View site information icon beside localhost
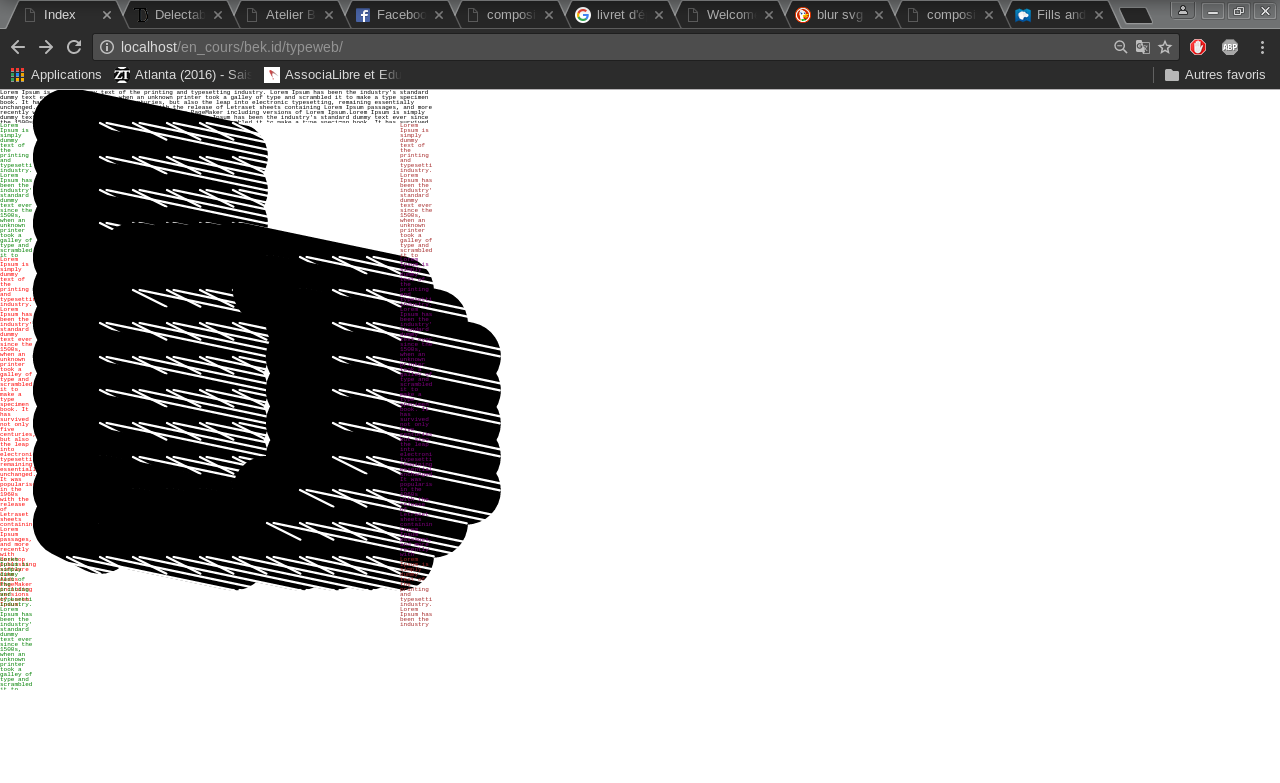1280x783 pixels. pos(107,47)
